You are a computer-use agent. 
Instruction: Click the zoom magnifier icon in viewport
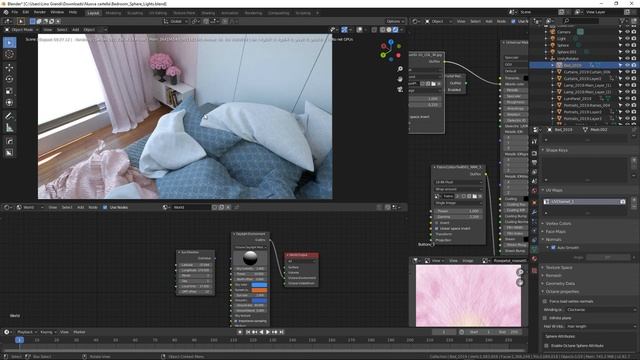point(400,69)
